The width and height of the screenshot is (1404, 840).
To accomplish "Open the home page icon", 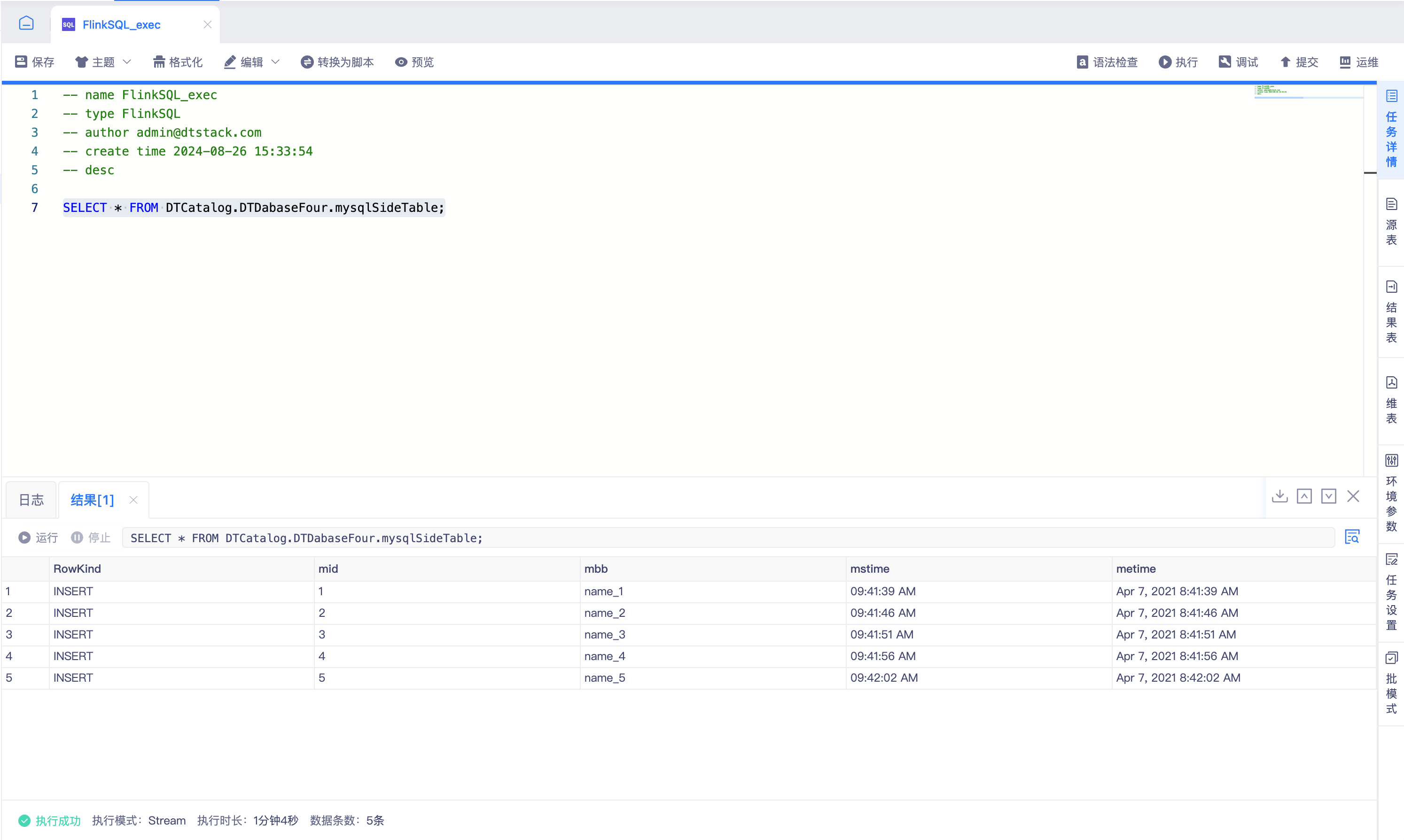I will pyautogui.click(x=26, y=24).
